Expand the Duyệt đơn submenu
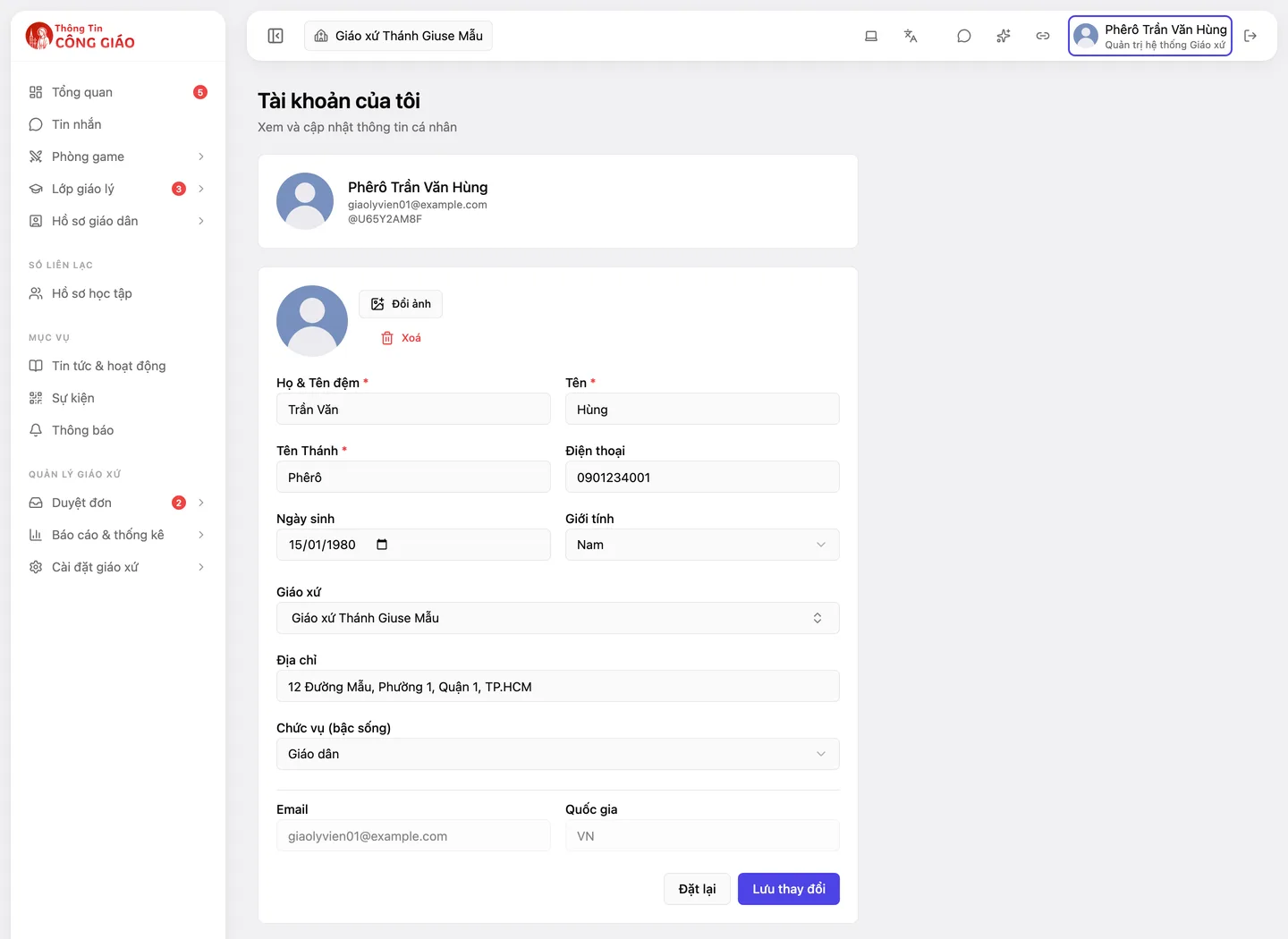This screenshot has width=1288, height=939. coord(118,503)
